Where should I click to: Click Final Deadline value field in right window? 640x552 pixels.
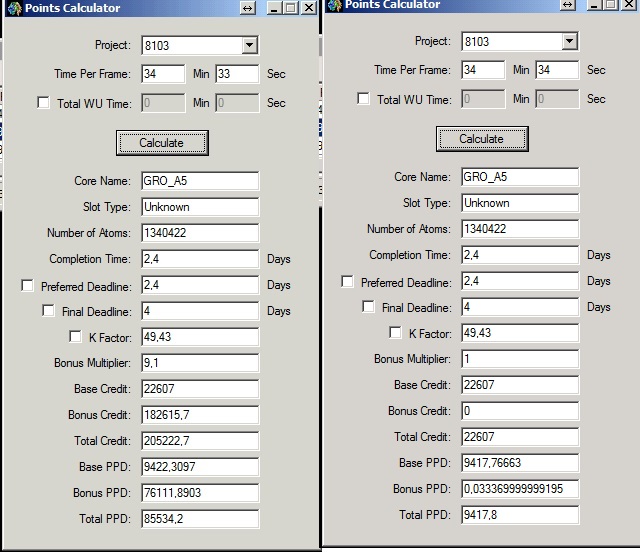[520, 307]
